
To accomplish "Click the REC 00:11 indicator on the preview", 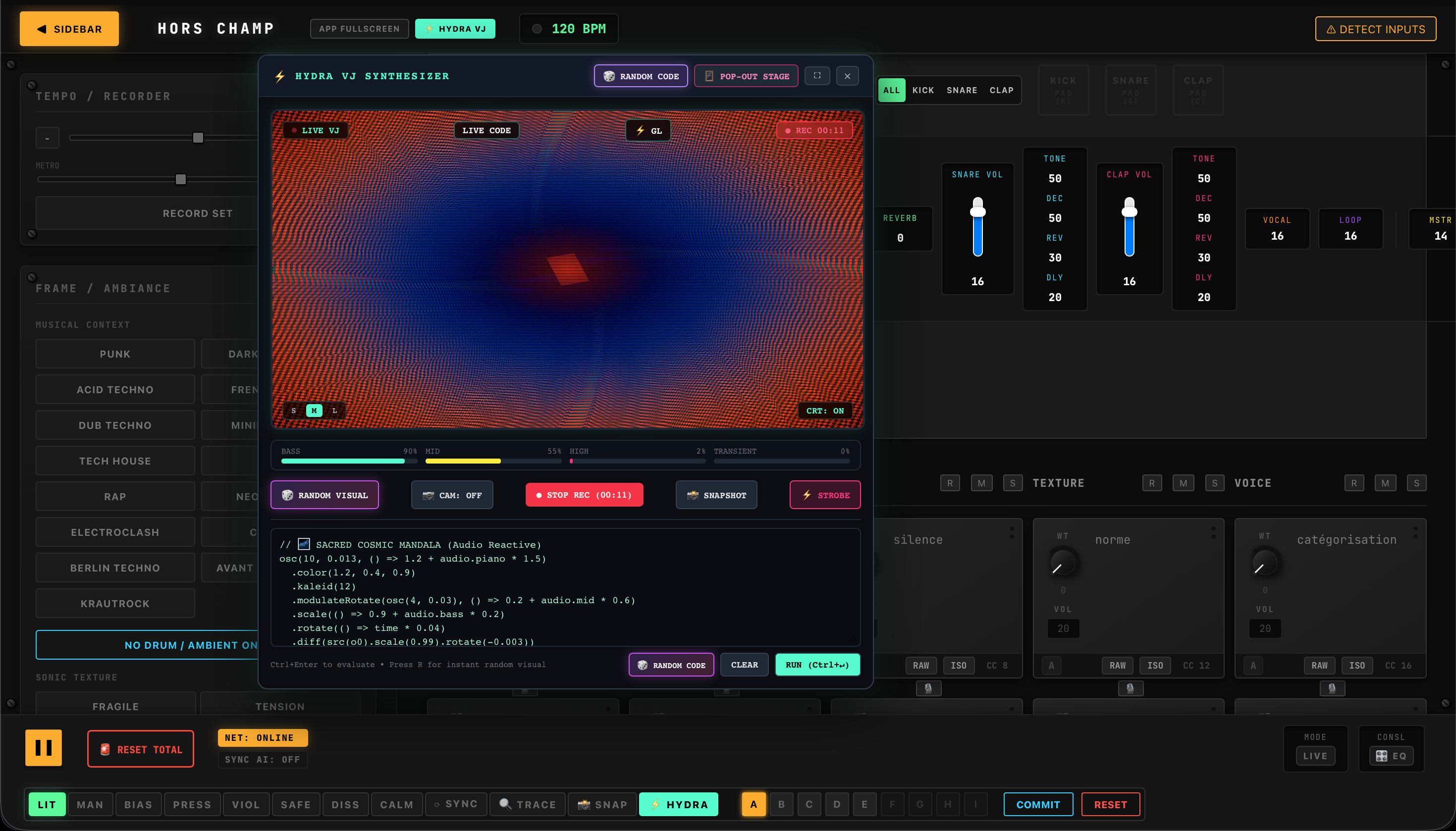I will (814, 130).
